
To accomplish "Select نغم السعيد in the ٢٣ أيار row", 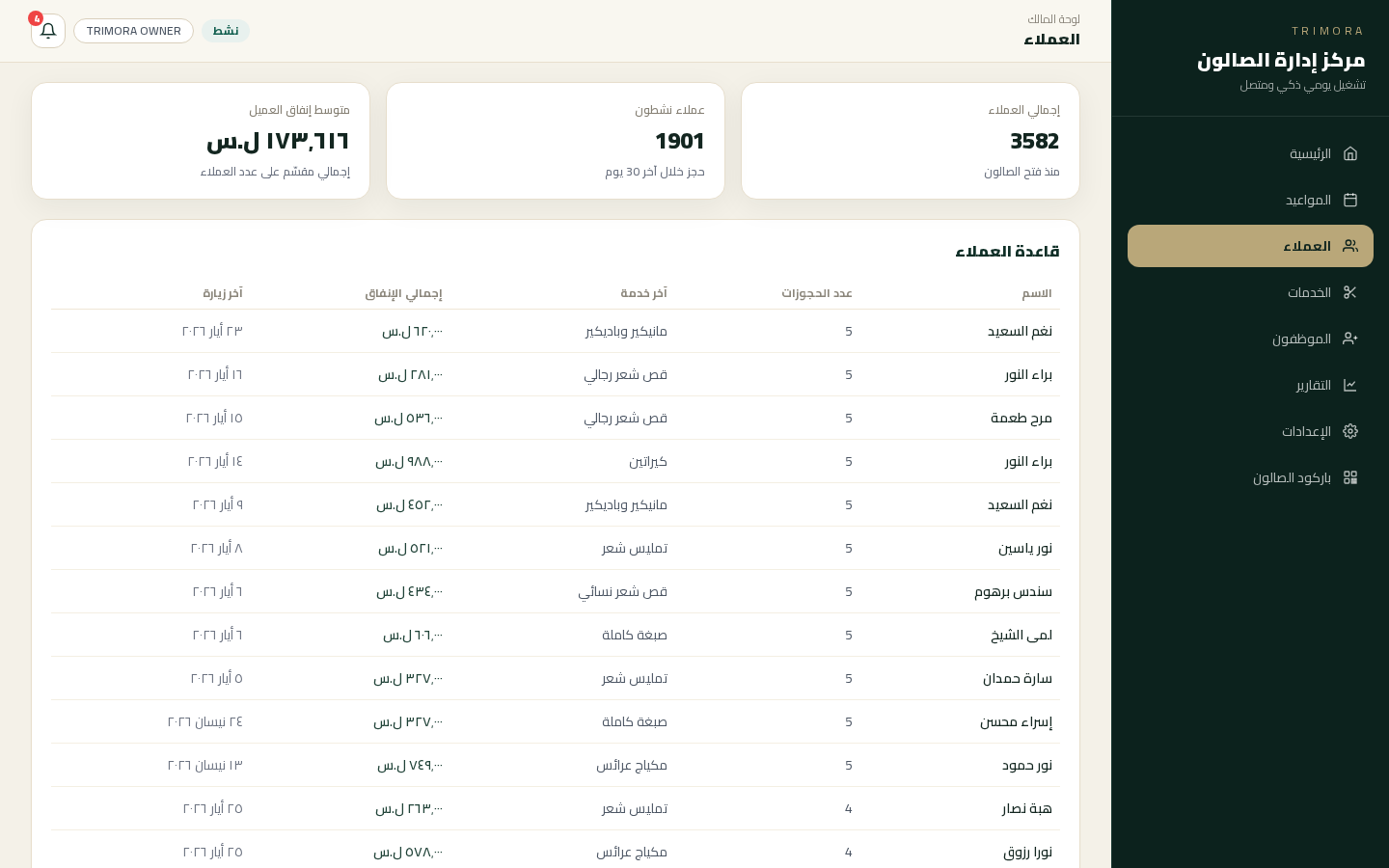I will tap(1020, 331).
